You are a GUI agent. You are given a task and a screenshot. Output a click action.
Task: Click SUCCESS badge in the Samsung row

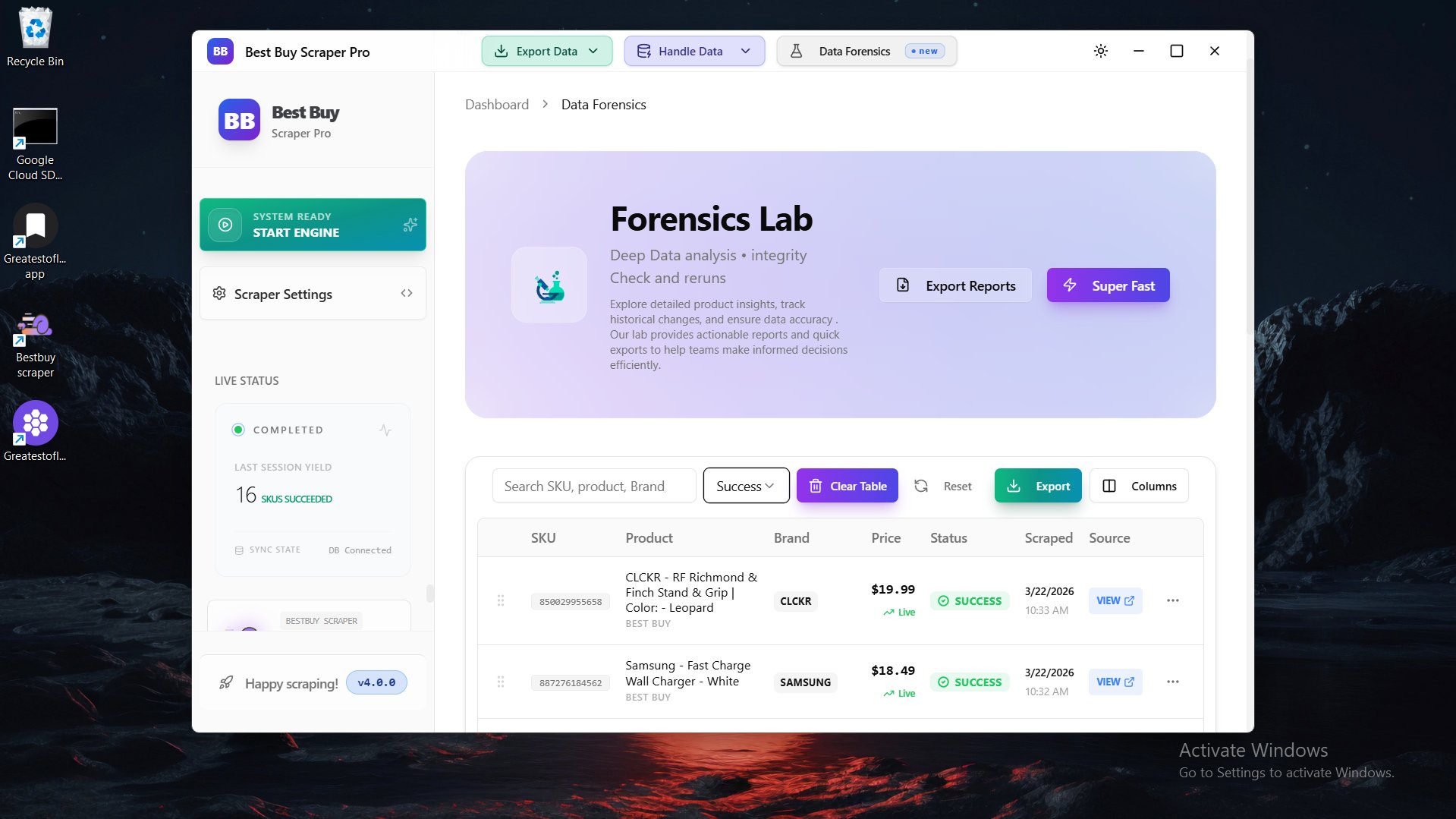(970, 682)
